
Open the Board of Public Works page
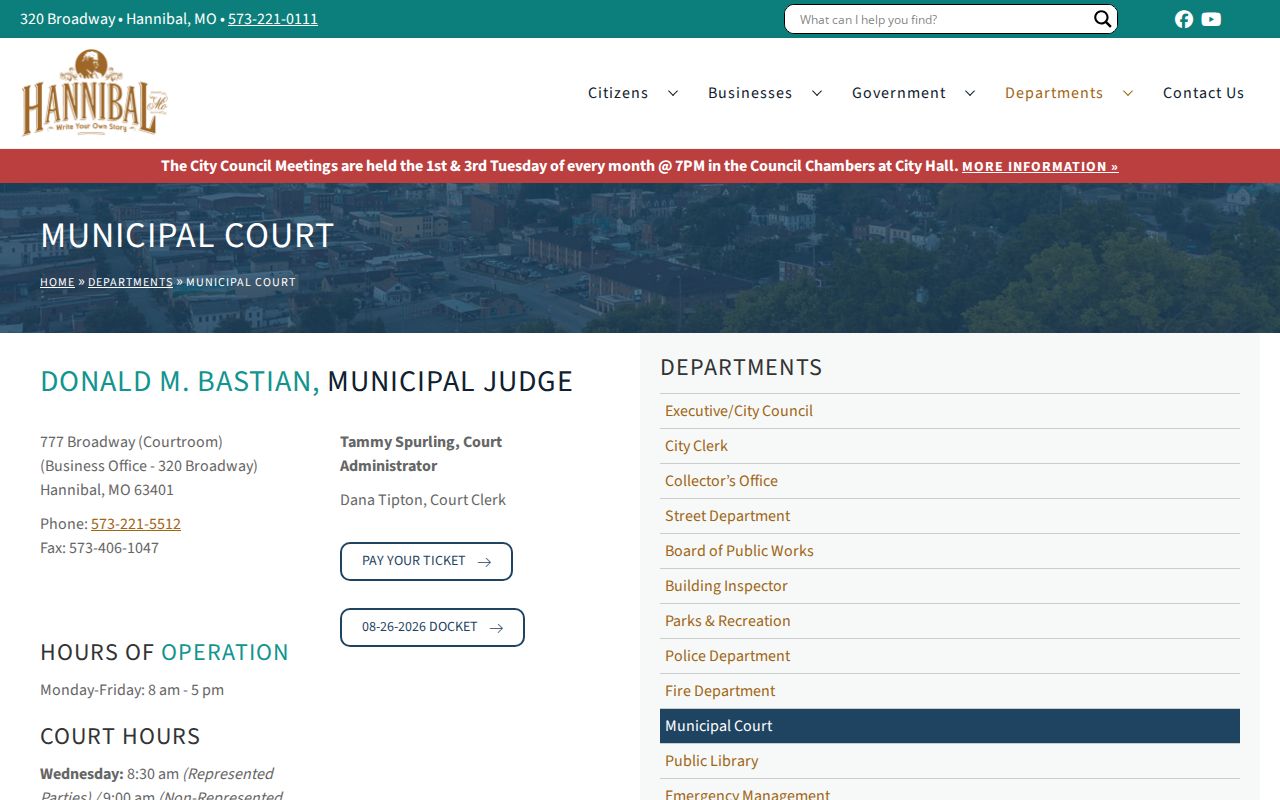(739, 551)
